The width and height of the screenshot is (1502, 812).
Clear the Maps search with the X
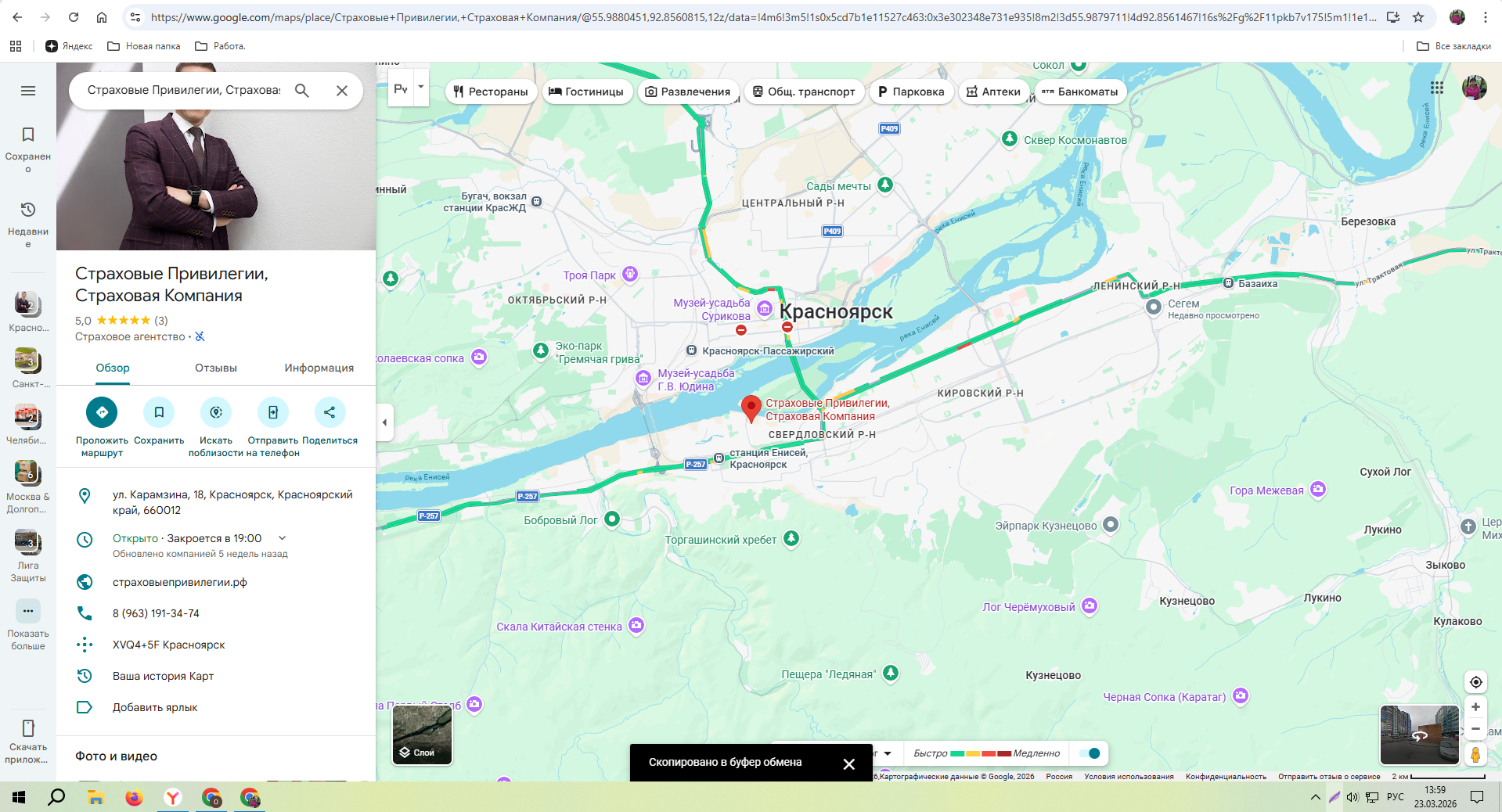(342, 91)
